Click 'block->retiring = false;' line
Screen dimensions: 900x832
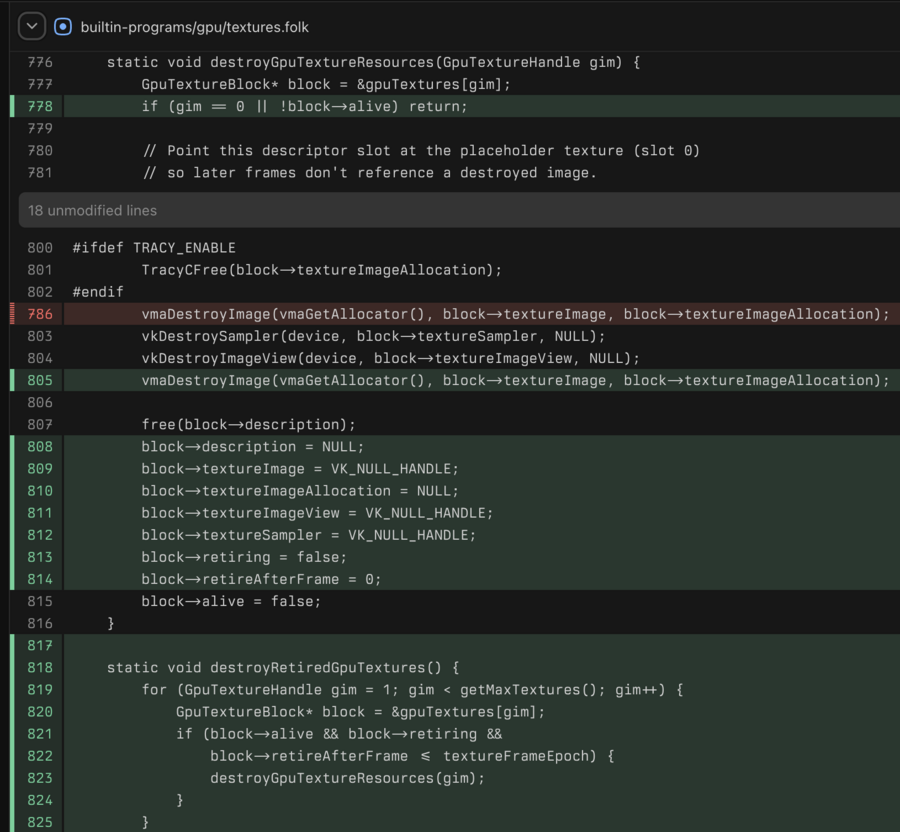(x=244, y=557)
